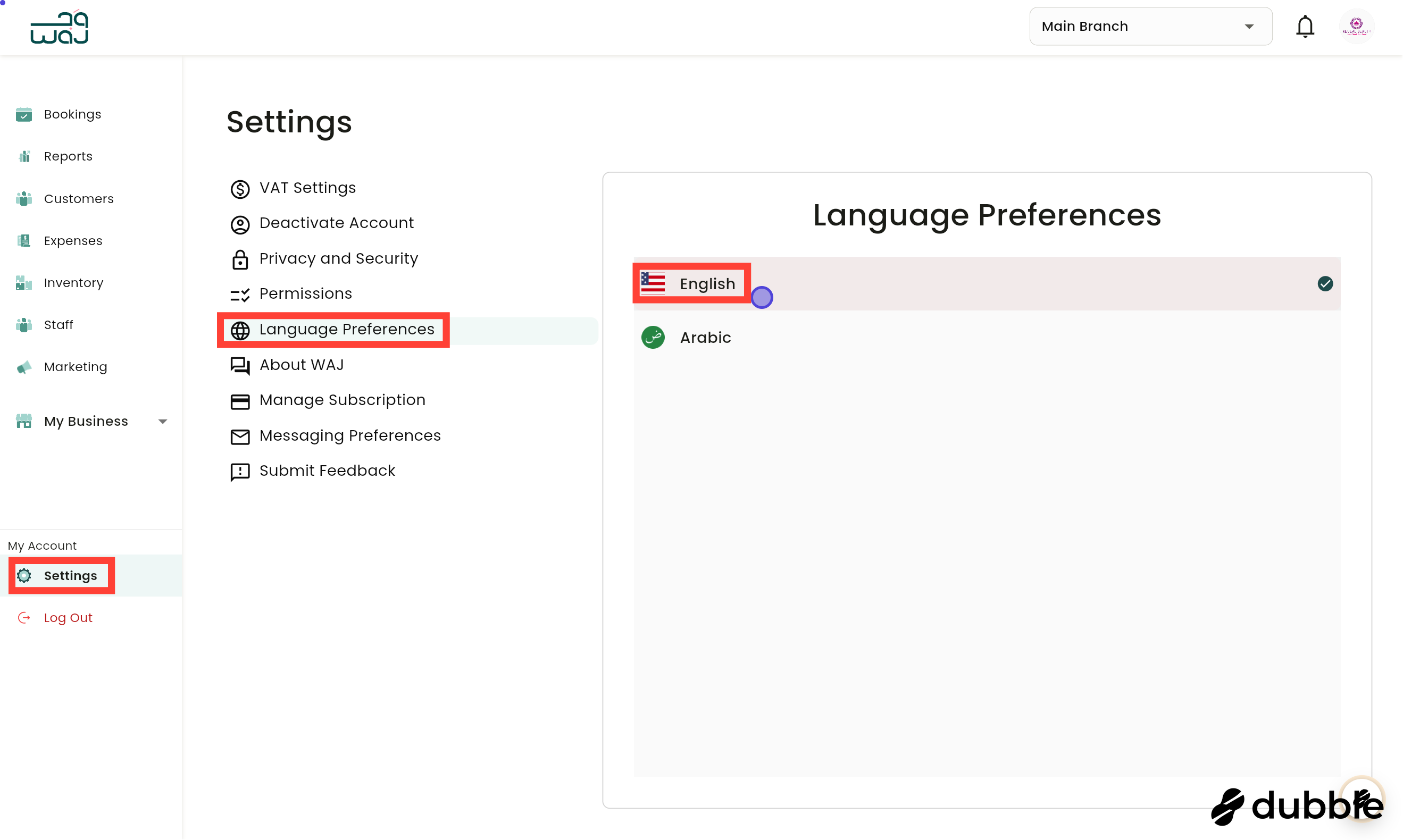The image size is (1403, 840).
Task: Select the Staff icon
Action: click(x=24, y=324)
